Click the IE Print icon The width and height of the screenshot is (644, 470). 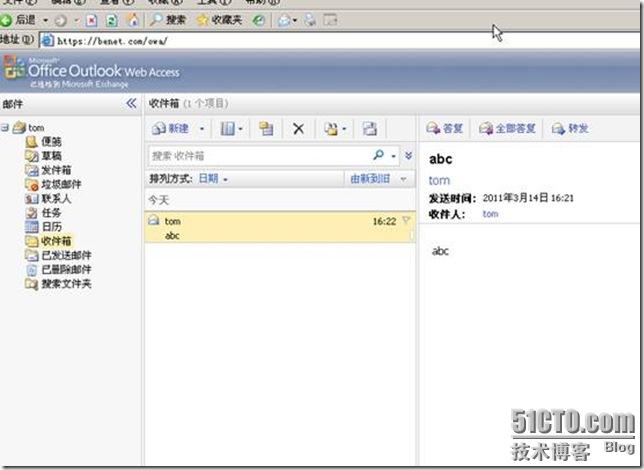click(310, 20)
